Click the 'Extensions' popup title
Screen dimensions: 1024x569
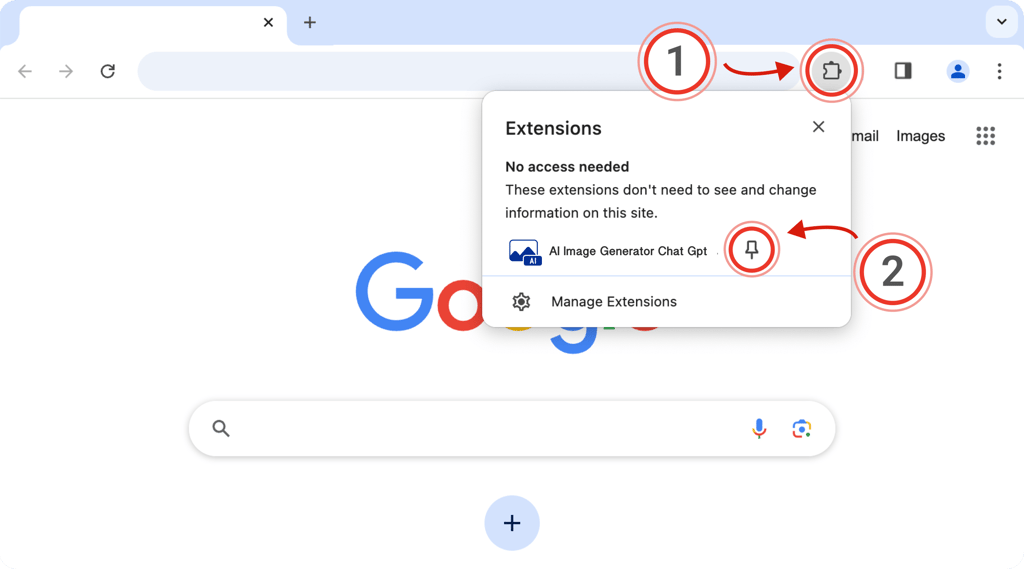pos(553,128)
